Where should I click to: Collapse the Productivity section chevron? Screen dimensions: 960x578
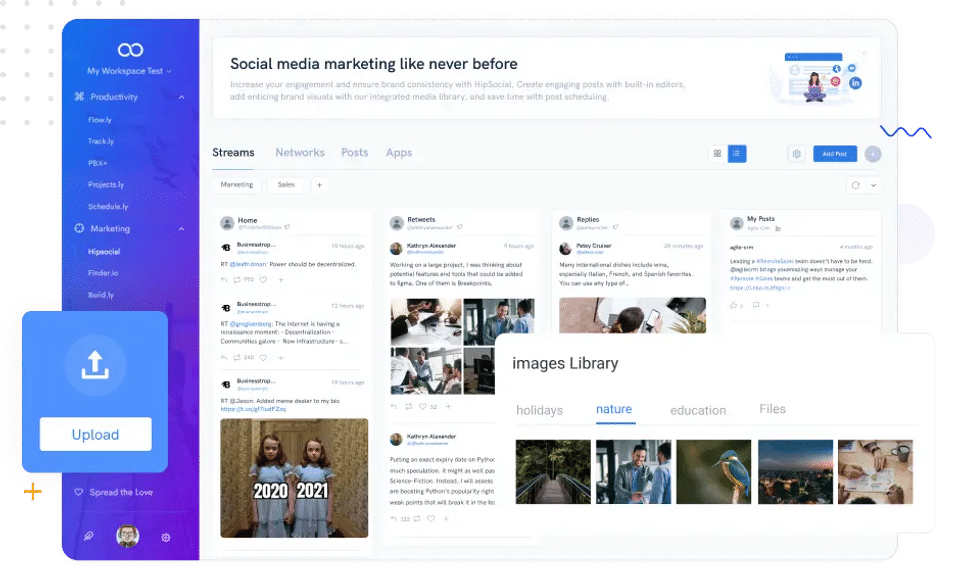point(182,97)
